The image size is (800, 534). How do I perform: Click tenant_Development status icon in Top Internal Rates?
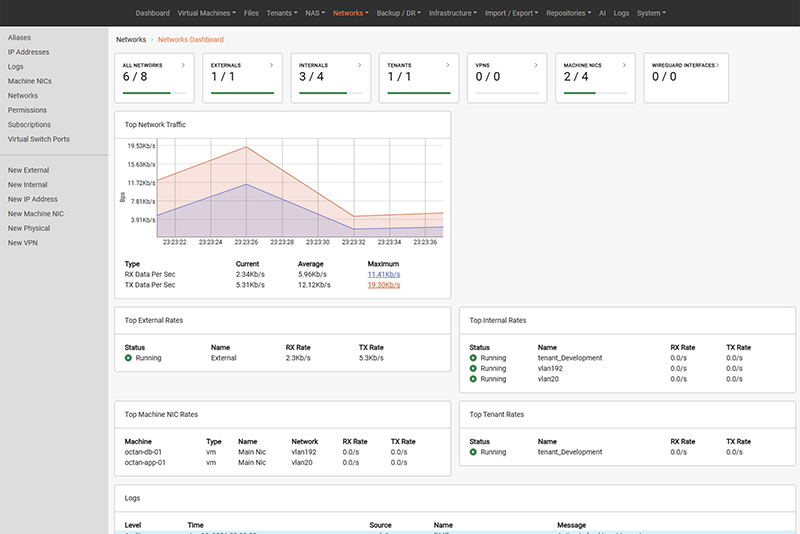pos(473,358)
